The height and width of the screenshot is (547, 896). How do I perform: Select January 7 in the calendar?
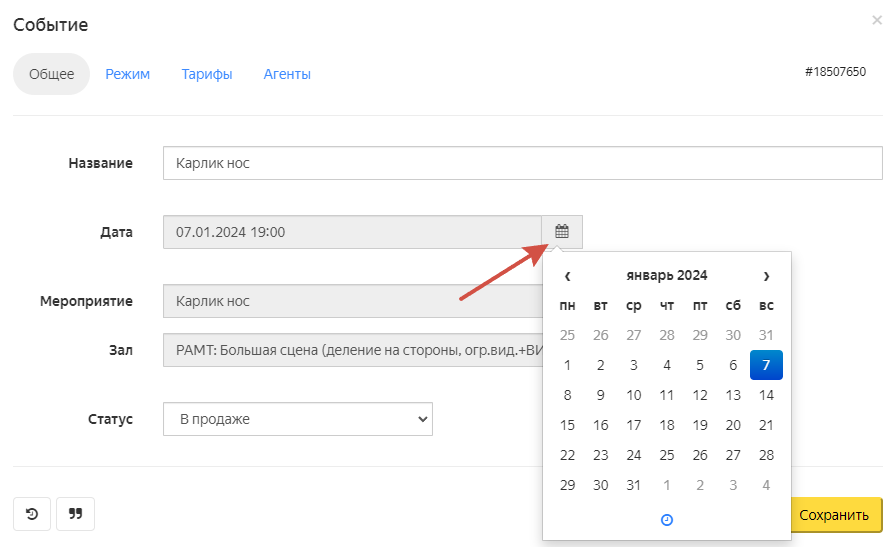pyautogui.click(x=766, y=365)
